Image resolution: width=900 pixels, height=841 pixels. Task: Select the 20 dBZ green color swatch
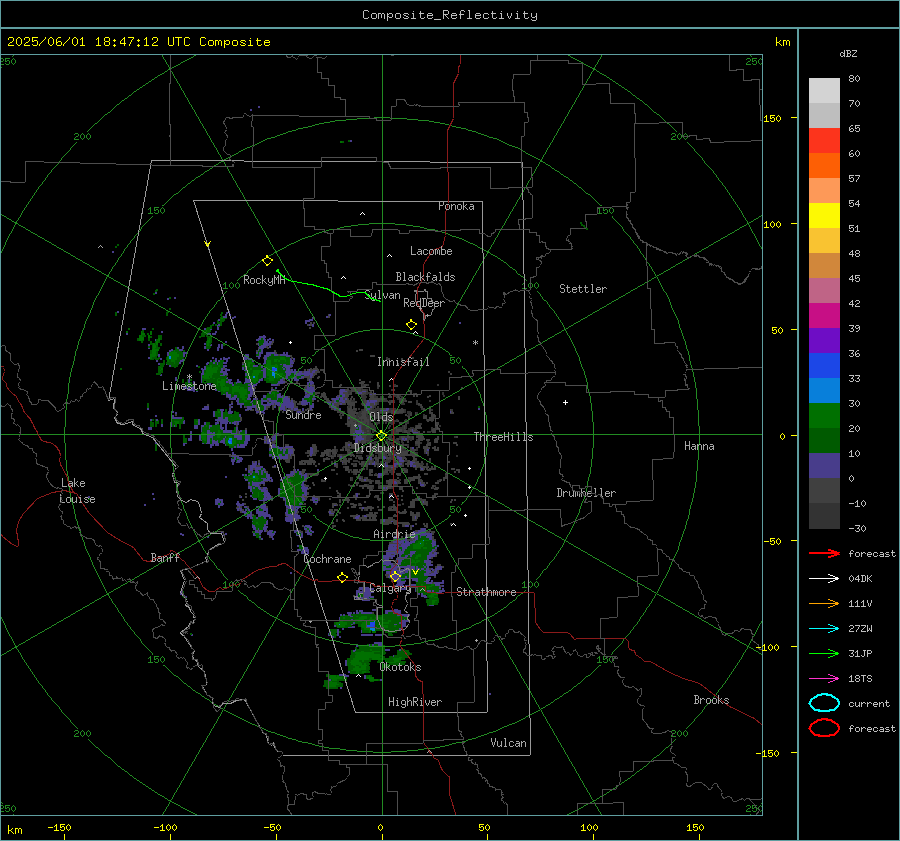coord(824,416)
